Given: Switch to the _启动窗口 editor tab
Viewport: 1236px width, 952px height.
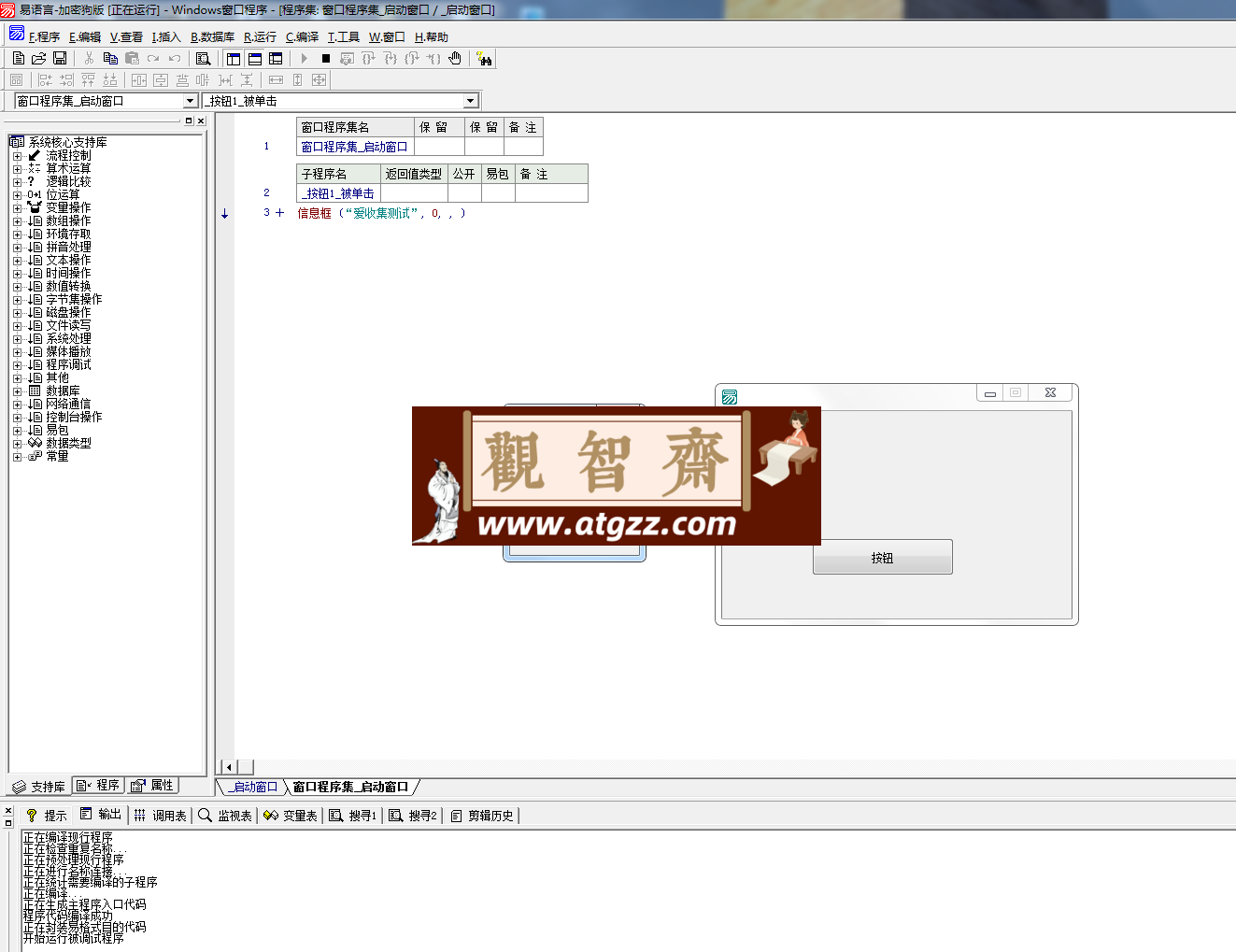Looking at the screenshot, I should tap(254, 787).
